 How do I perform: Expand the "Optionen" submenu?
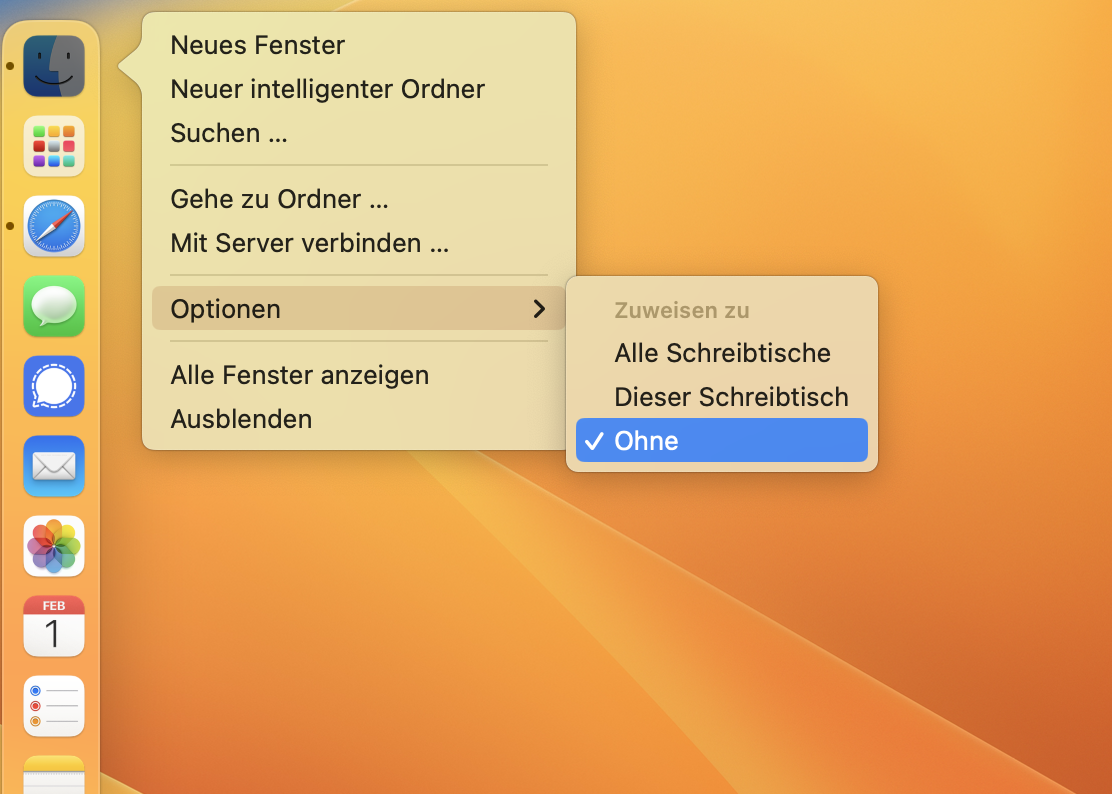point(358,309)
